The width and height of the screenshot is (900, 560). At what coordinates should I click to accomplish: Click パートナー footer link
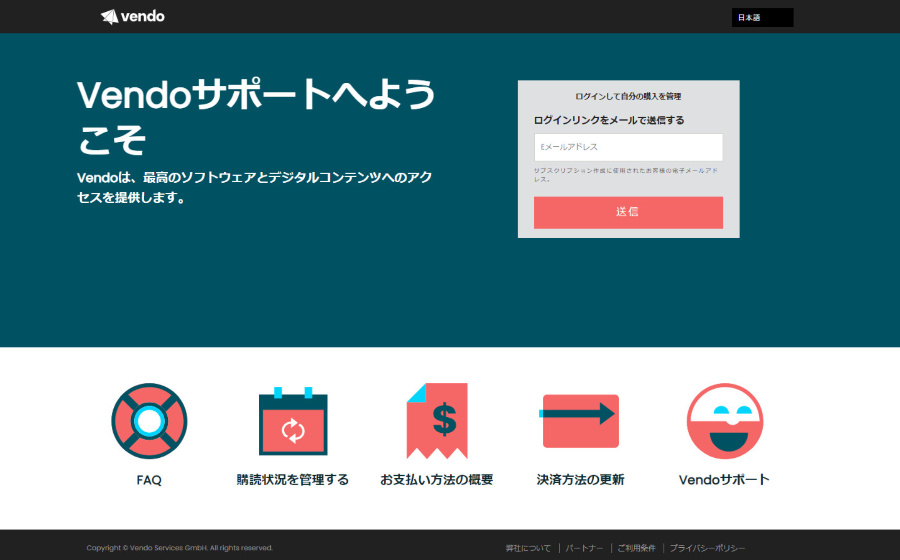point(584,549)
